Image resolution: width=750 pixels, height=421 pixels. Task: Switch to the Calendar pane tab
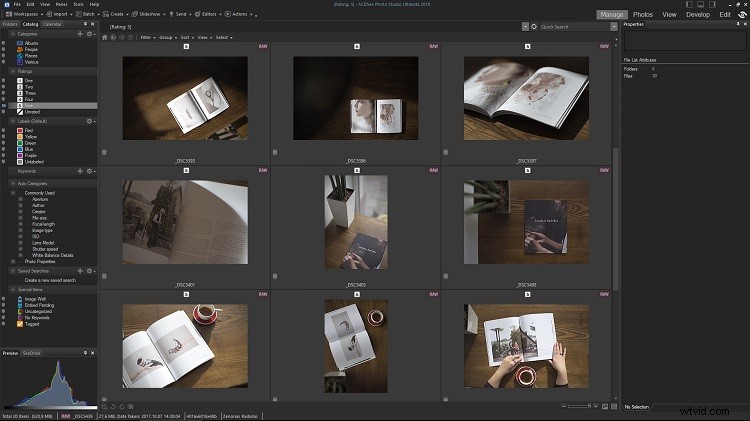[52, 24]
